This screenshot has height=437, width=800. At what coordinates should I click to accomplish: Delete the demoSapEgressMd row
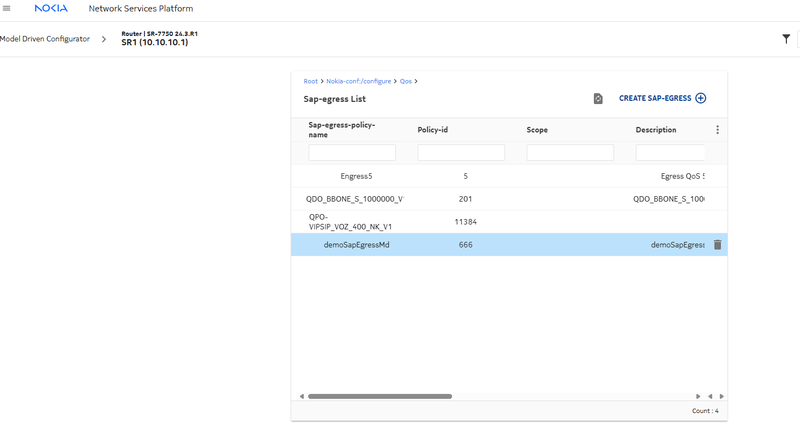(717, 245)
